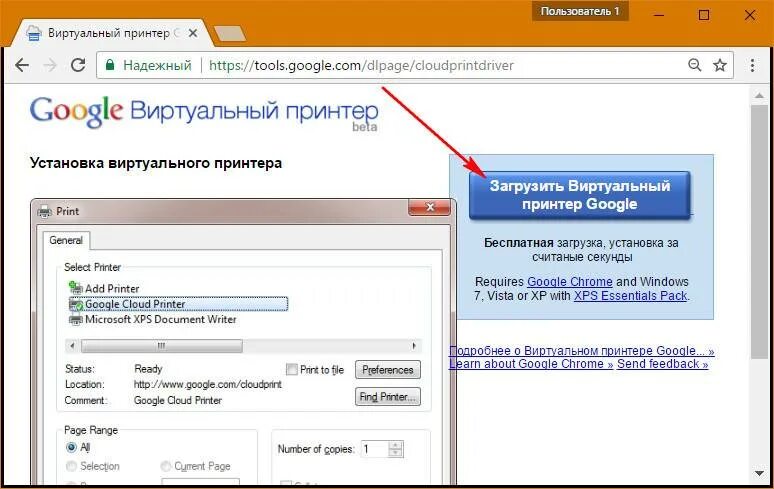The width and height of the screenshot is (774, 489).
Task: Bookmark page with the star icon
Action: pyautogui.click(x=720, y=65)
